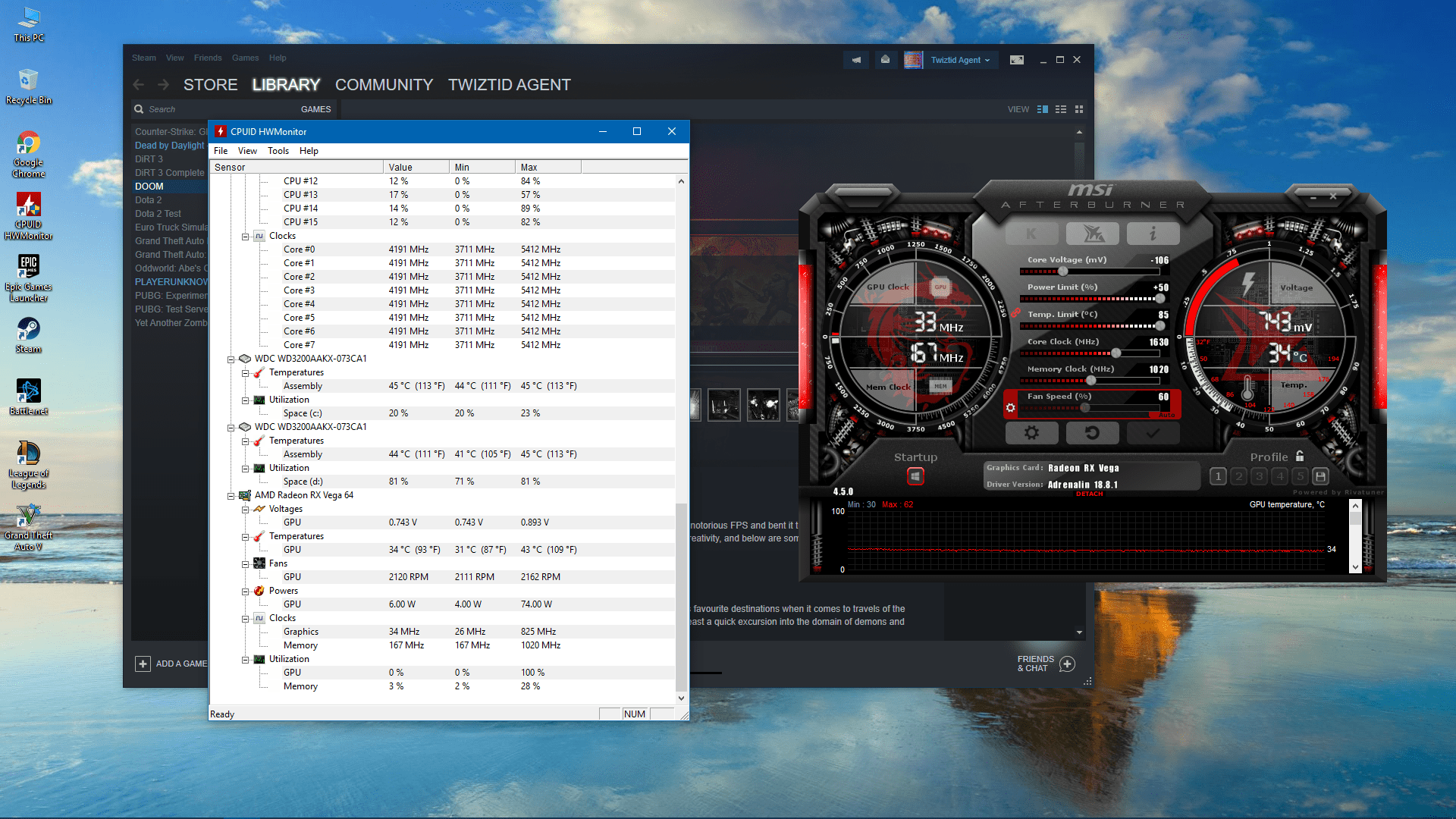Click the Sensor column header
Image resolution: width=1456 pixels, height=819 pixels.
(x=297, y=167)
